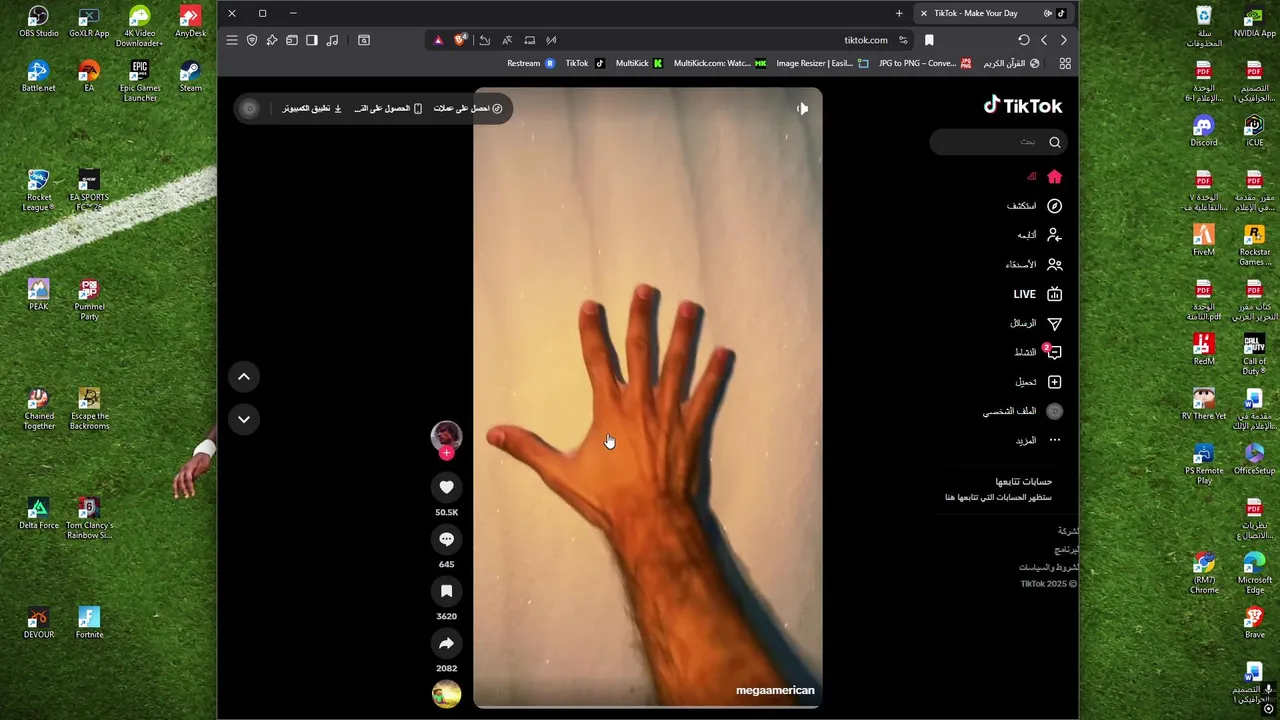Screen dimensions: 1280x720
Task: Open Epic Games Launcher desktop shortcut
Action: 140,81
